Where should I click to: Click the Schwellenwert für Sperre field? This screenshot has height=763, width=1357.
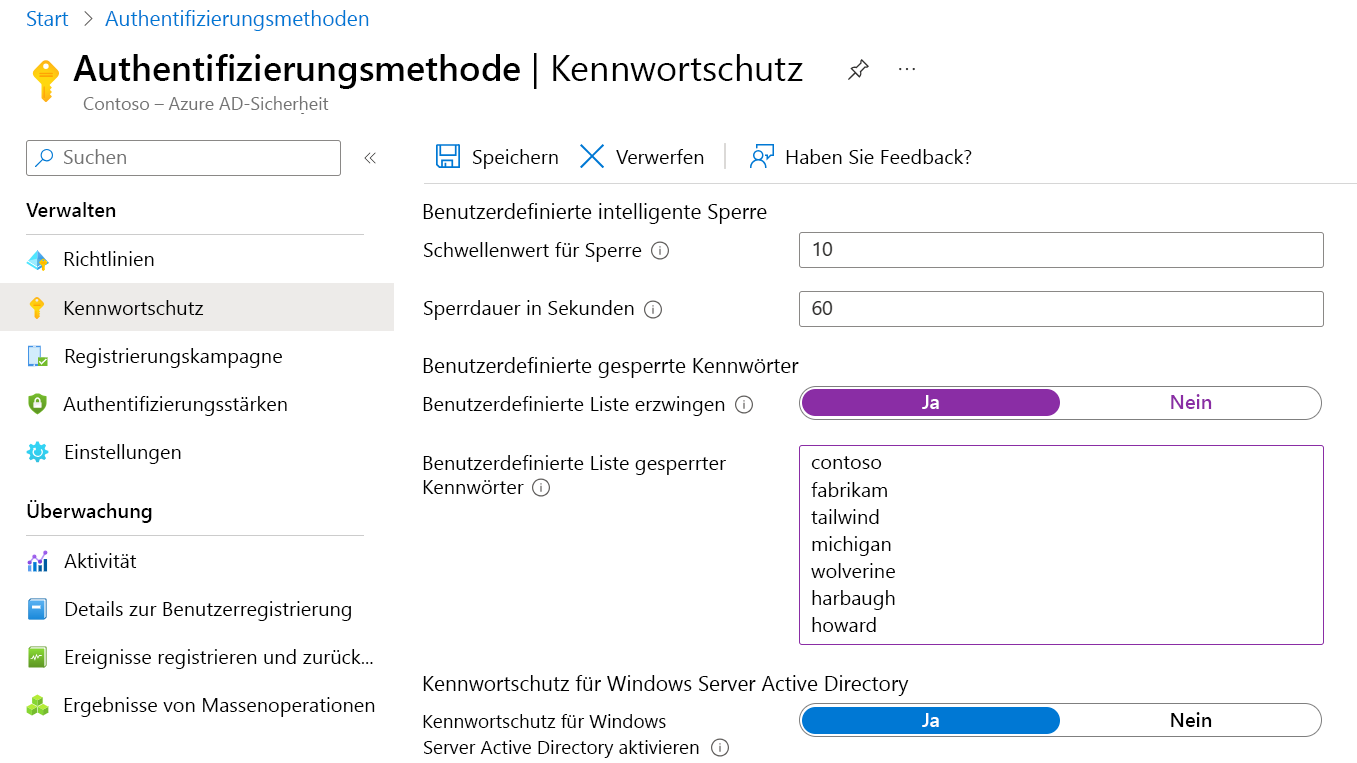pos(1061,250)
